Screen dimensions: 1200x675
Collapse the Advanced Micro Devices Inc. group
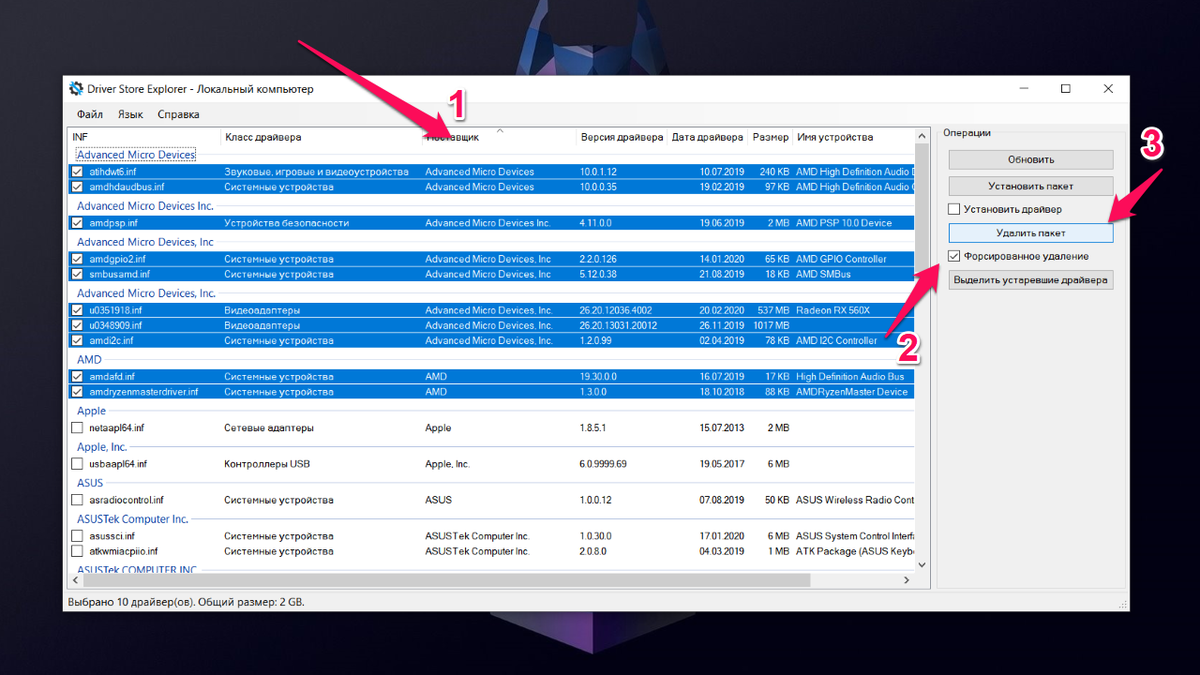[x=145, y=206]
